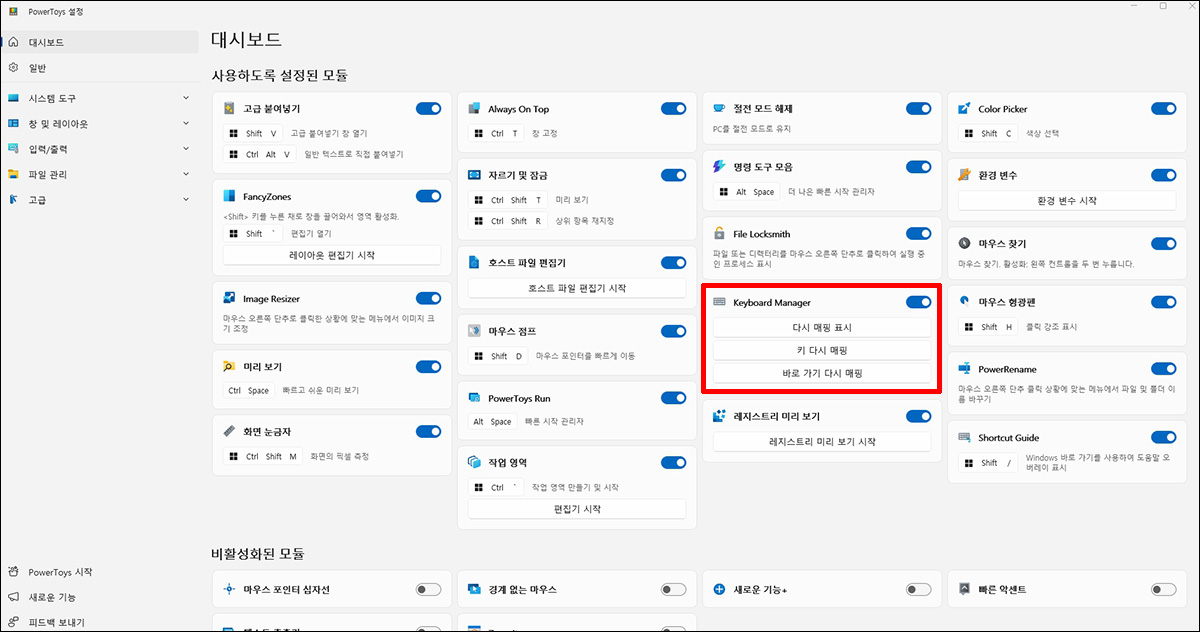Click the Advanced Paste (고급 붙여넣기) module icon
1200x632 pixels.
(x=229, y=108)
